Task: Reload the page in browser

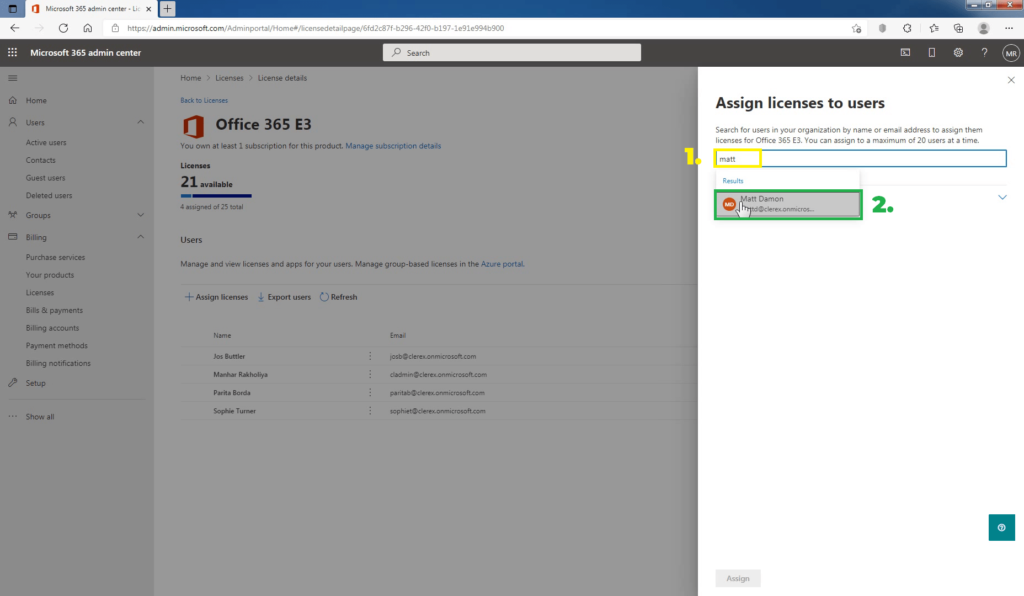Action: click(x=63, y=28)
